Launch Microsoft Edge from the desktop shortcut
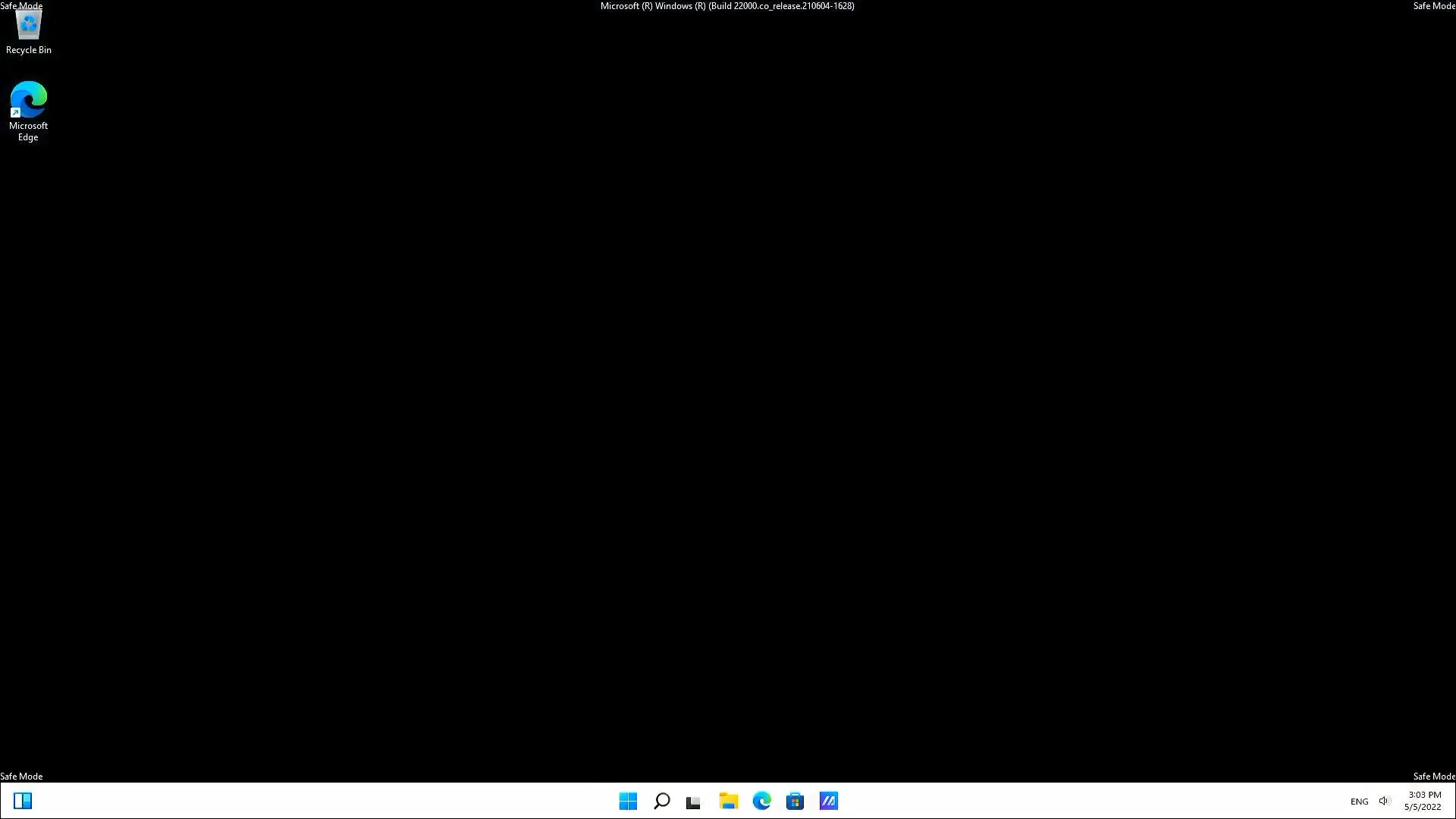This screenshot has width=1456, height=819. pos(28,99)
